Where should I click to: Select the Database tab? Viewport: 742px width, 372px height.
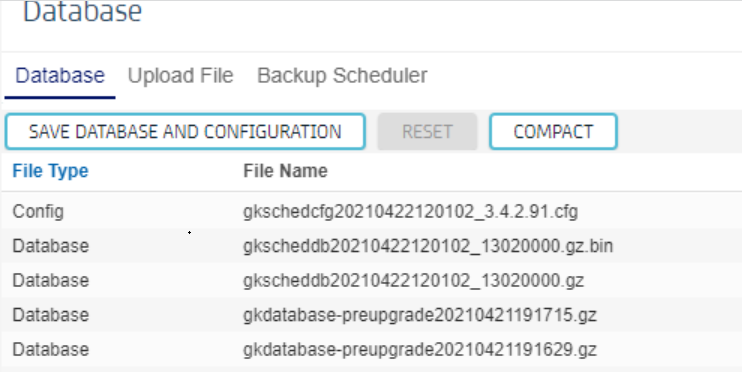point(60,76)
